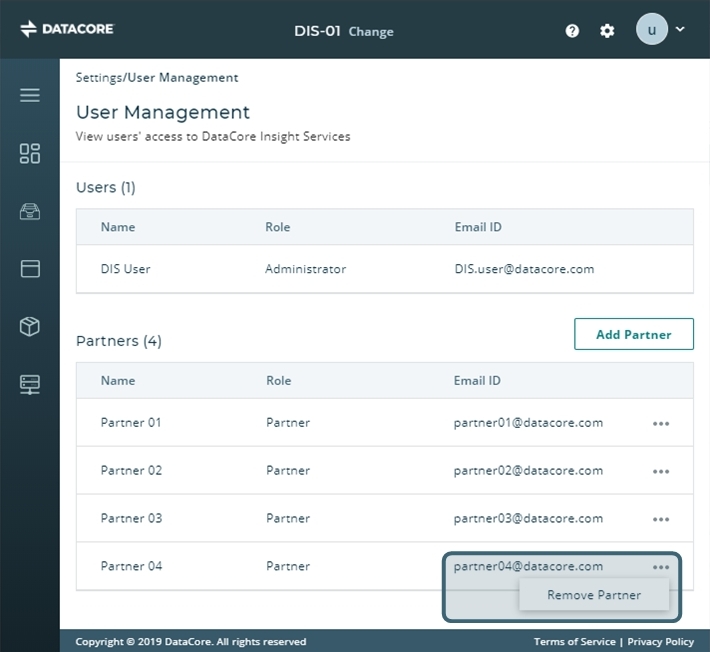Open the Privacy Policy link
Image resolution: width=710 pixels, height=652 pixels.
pos(660,642)
